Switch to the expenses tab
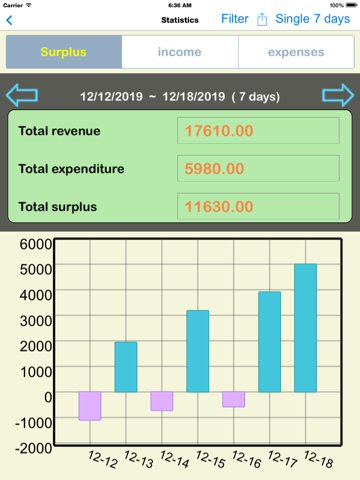This screenshot has height=480, width=360. click(x=296, y=52)
